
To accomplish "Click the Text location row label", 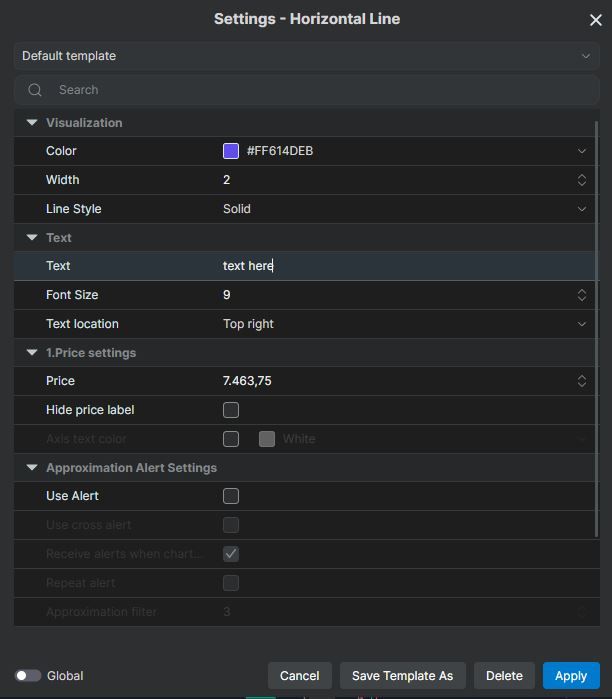I will coord(82,324).
